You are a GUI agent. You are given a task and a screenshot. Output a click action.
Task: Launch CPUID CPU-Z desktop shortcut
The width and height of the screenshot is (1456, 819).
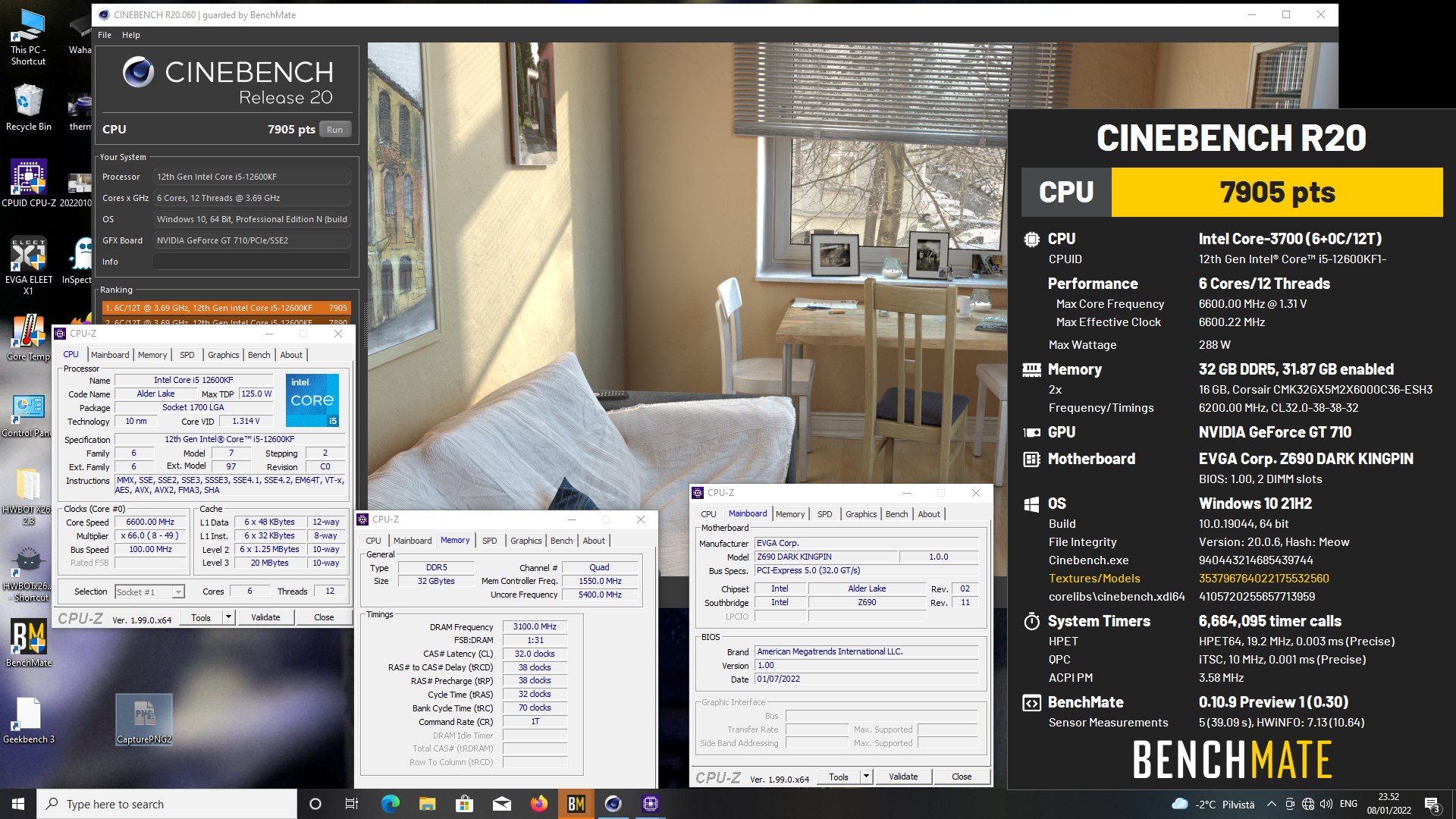tap(29, 183)
